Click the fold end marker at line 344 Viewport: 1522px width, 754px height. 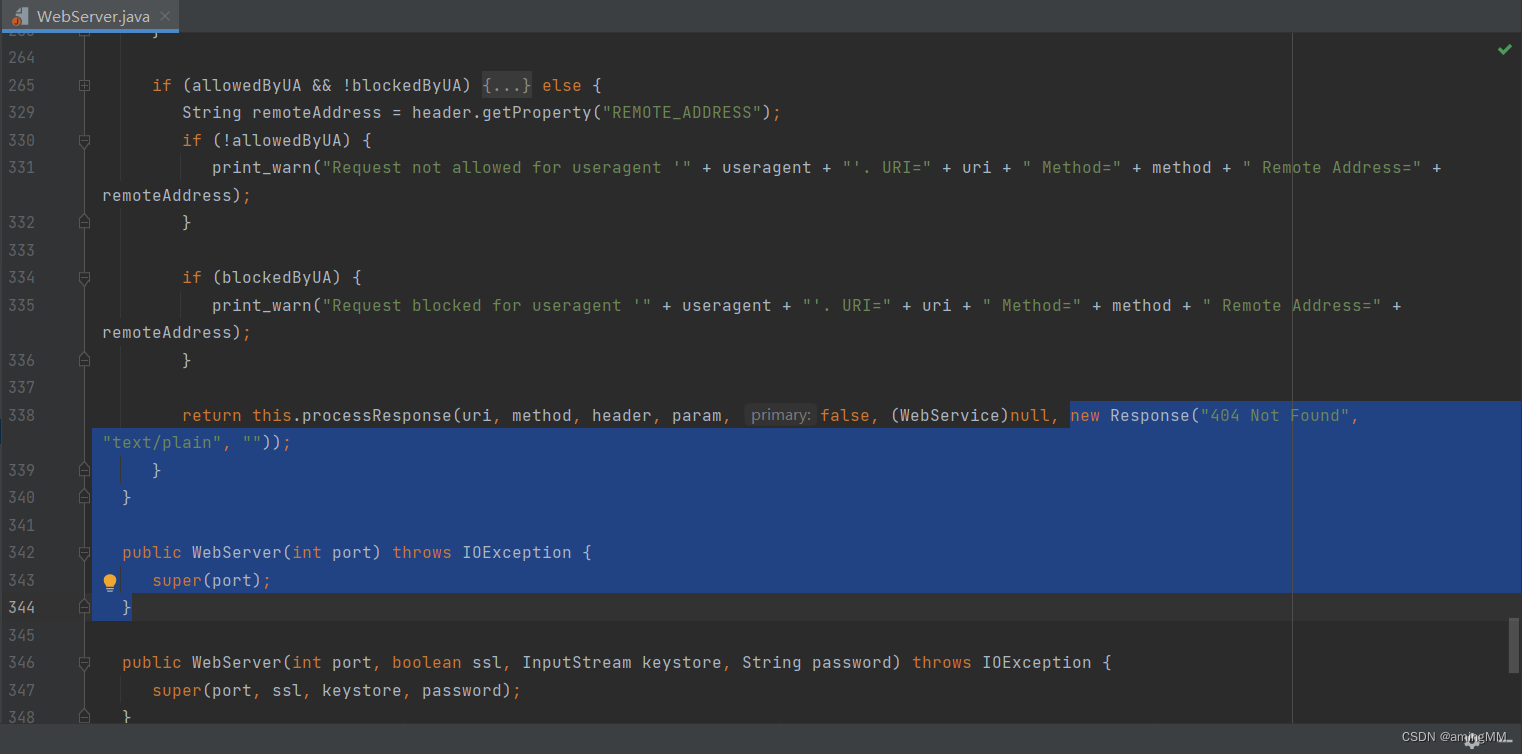coord(84,607)
